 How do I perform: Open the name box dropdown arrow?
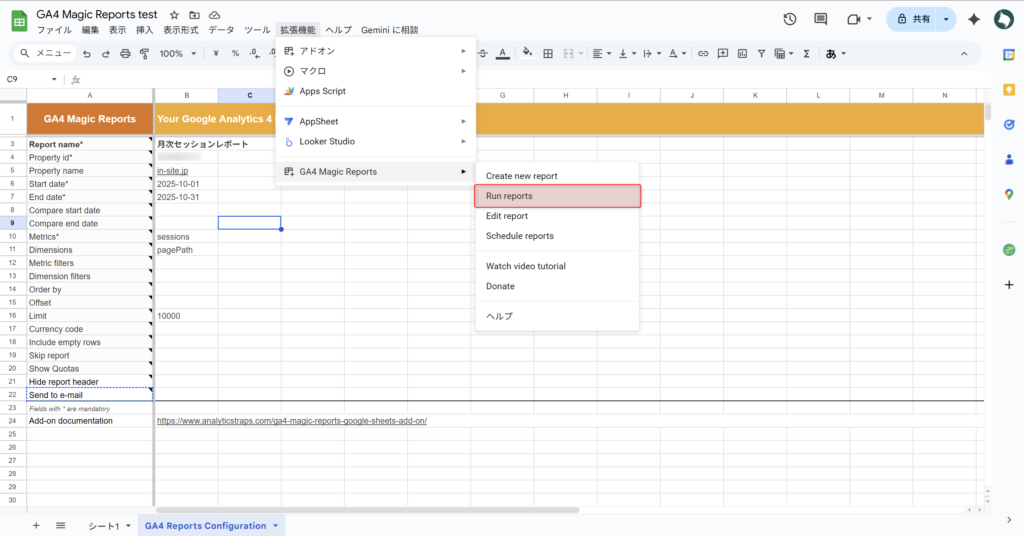coord(54,79)
